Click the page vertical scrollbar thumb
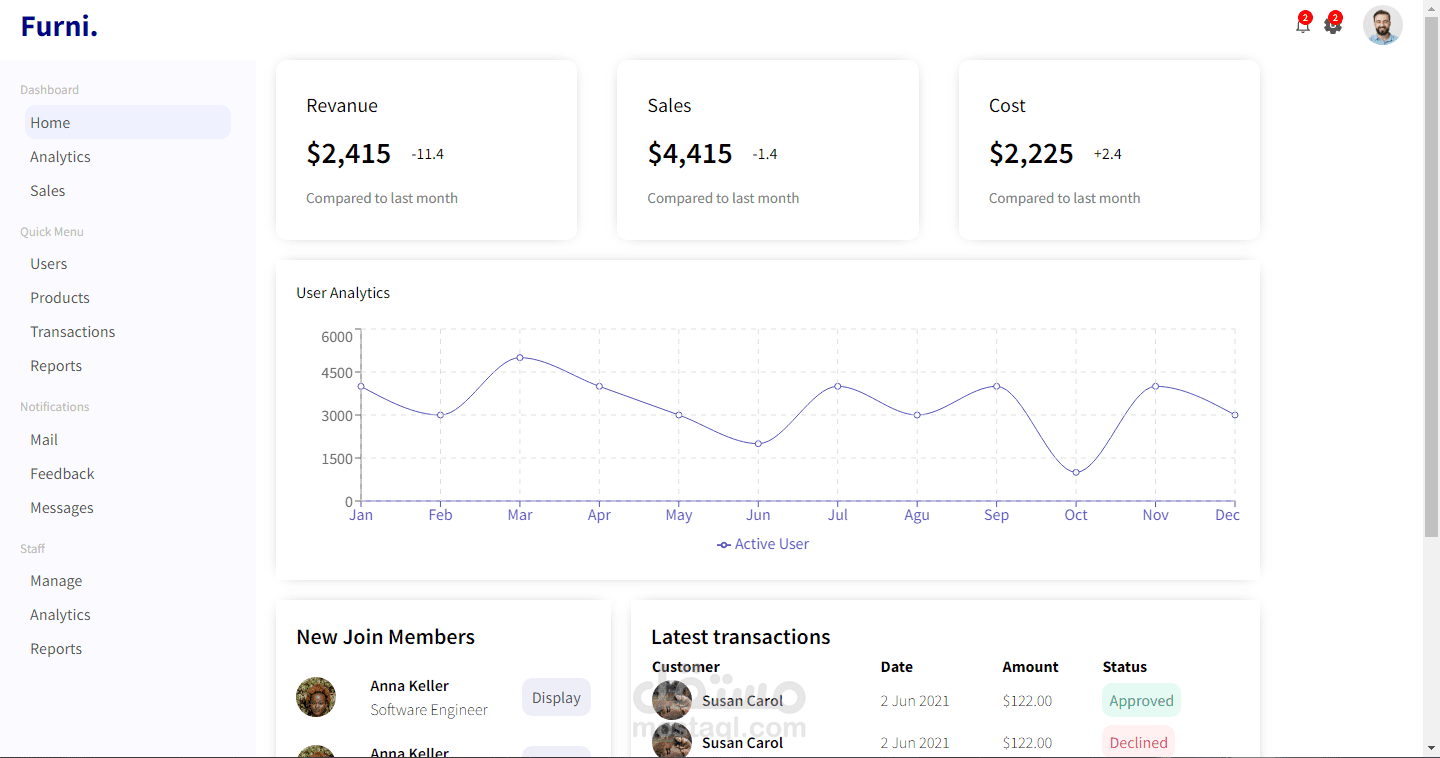1440x758 pixels. 1431,275
